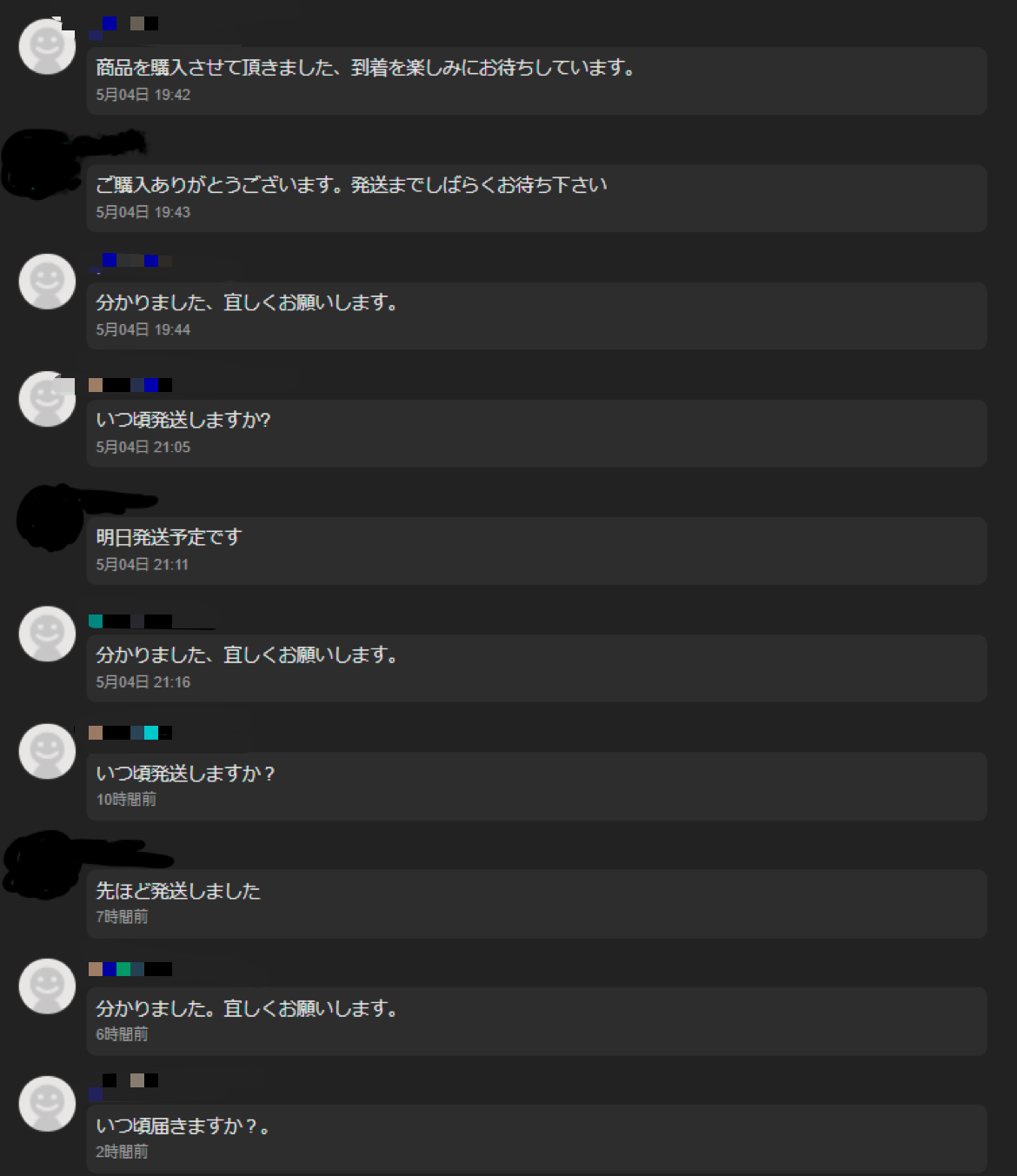Click avatar beside 5月04日 21:05 message
The image size is (1017, 1176).
47,399
